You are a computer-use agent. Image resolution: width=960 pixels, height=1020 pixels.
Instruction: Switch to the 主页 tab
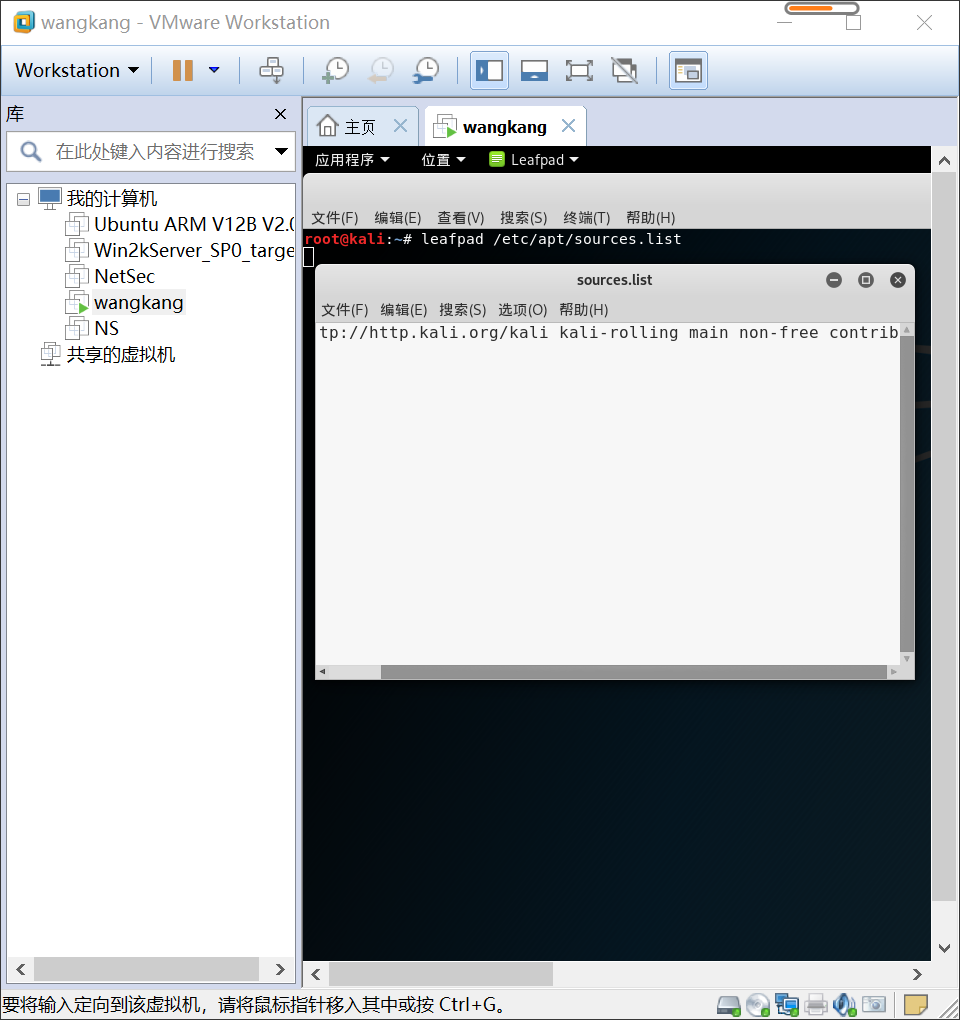click(360, 127)
